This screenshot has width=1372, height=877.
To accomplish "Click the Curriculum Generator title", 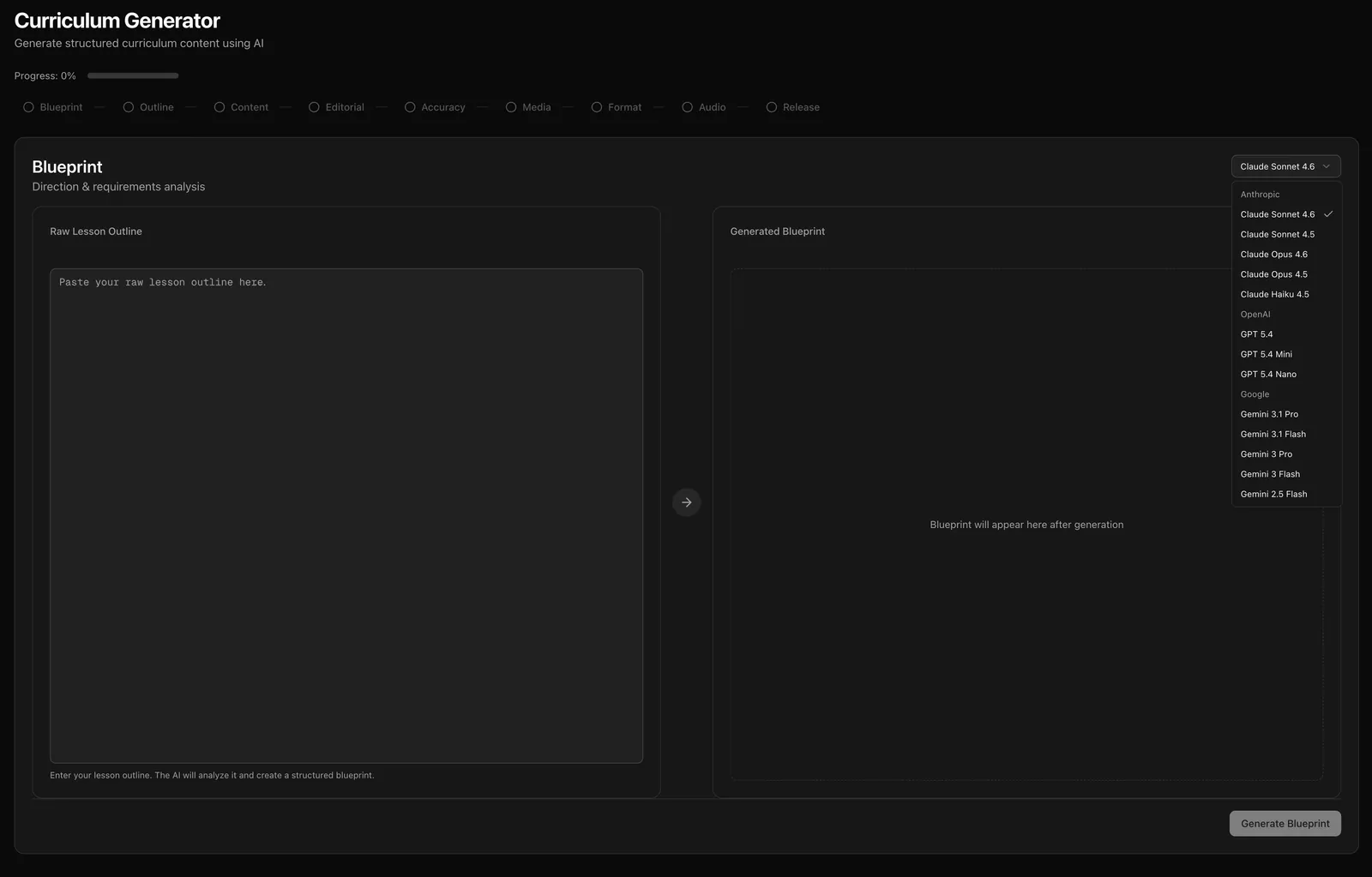I will coord(117,21).
